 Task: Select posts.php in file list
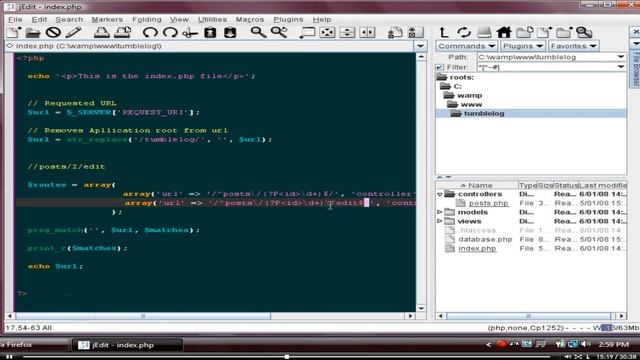point(488,203)
